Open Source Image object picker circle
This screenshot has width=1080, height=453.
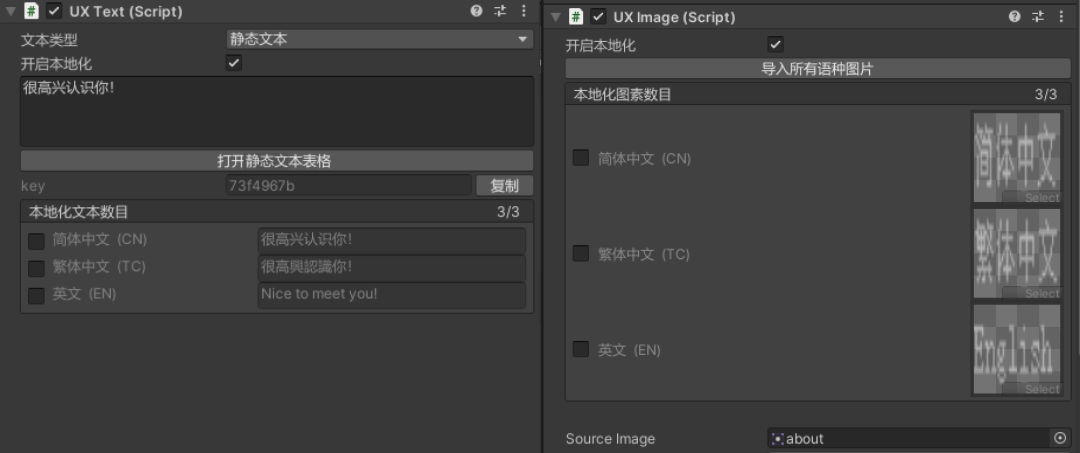coord(1060,438)
